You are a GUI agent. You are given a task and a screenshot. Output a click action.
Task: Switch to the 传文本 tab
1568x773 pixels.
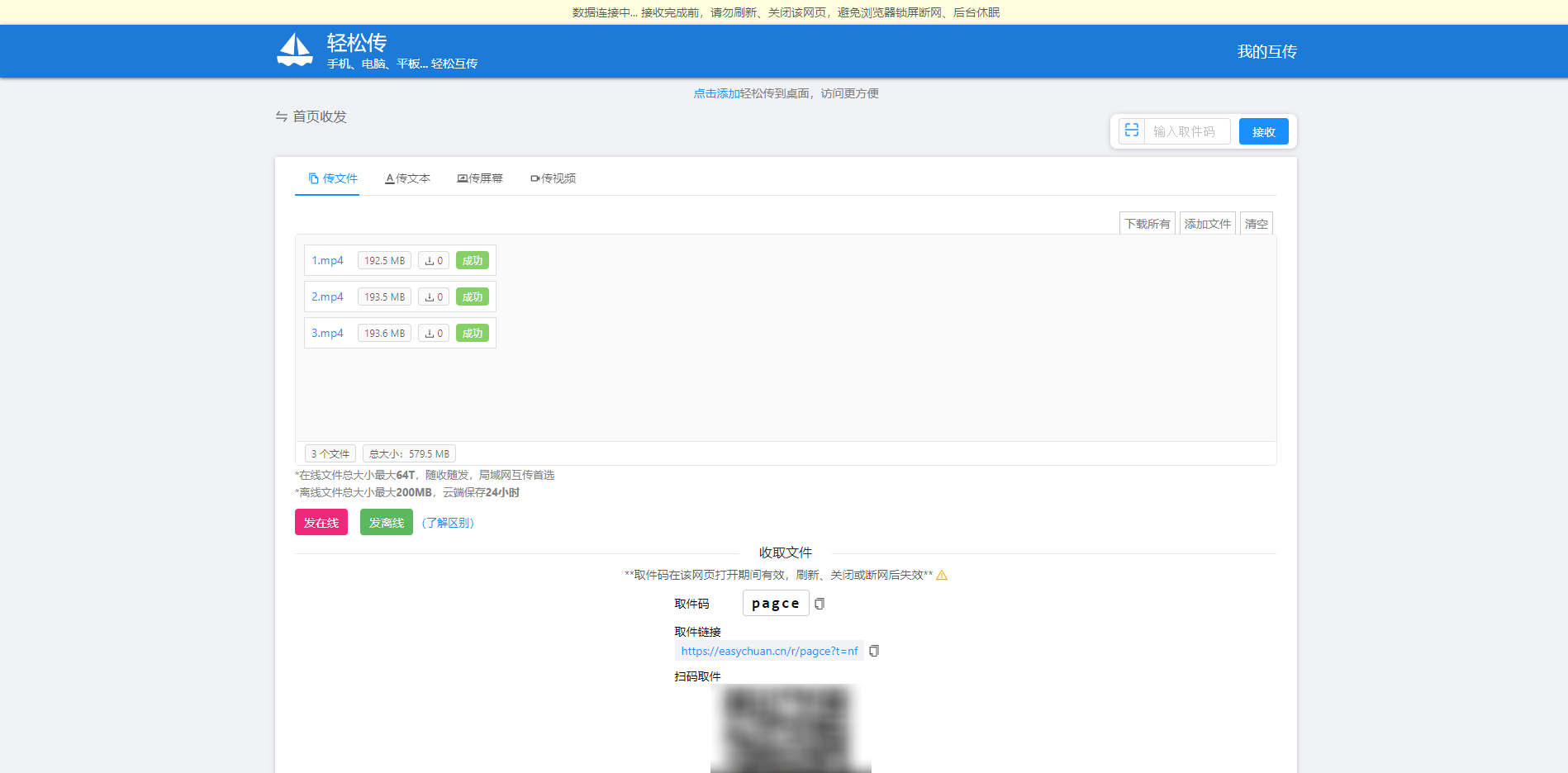point(407,178)
